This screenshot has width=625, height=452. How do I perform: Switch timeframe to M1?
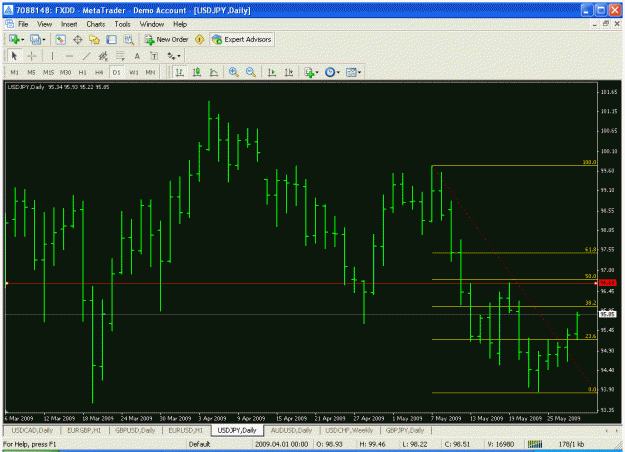(x=14, y=72)
